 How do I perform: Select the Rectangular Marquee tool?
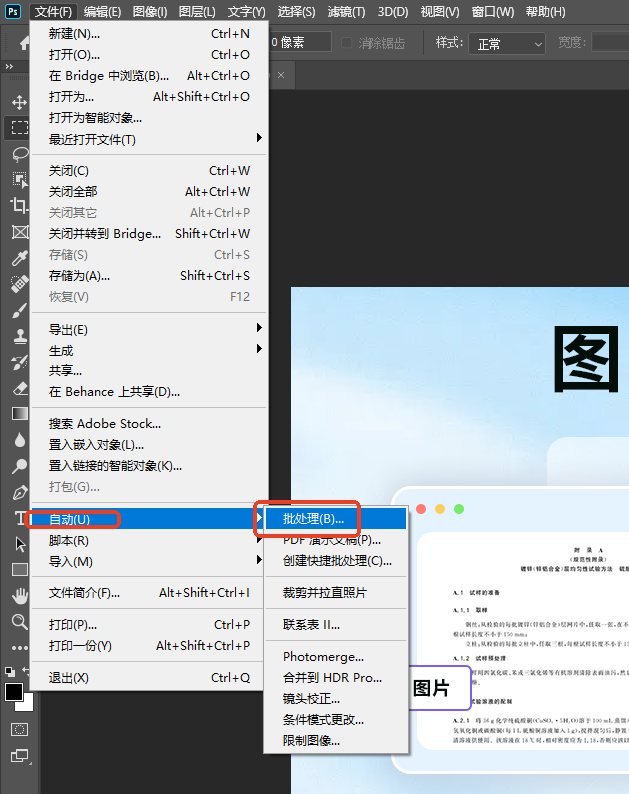(19, 127)
